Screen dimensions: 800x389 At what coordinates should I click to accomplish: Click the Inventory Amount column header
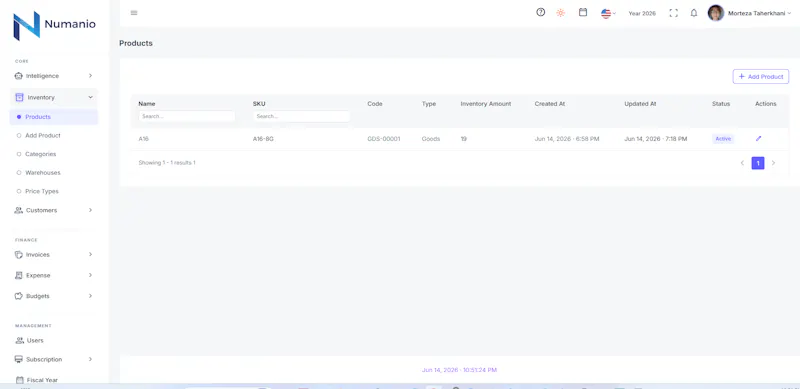tap(486, 104)
